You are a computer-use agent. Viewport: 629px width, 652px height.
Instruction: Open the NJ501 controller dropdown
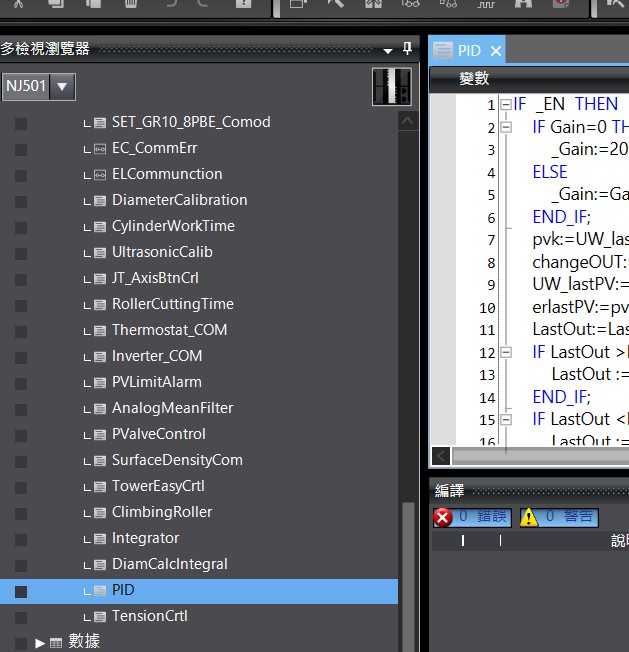point(63,86)
